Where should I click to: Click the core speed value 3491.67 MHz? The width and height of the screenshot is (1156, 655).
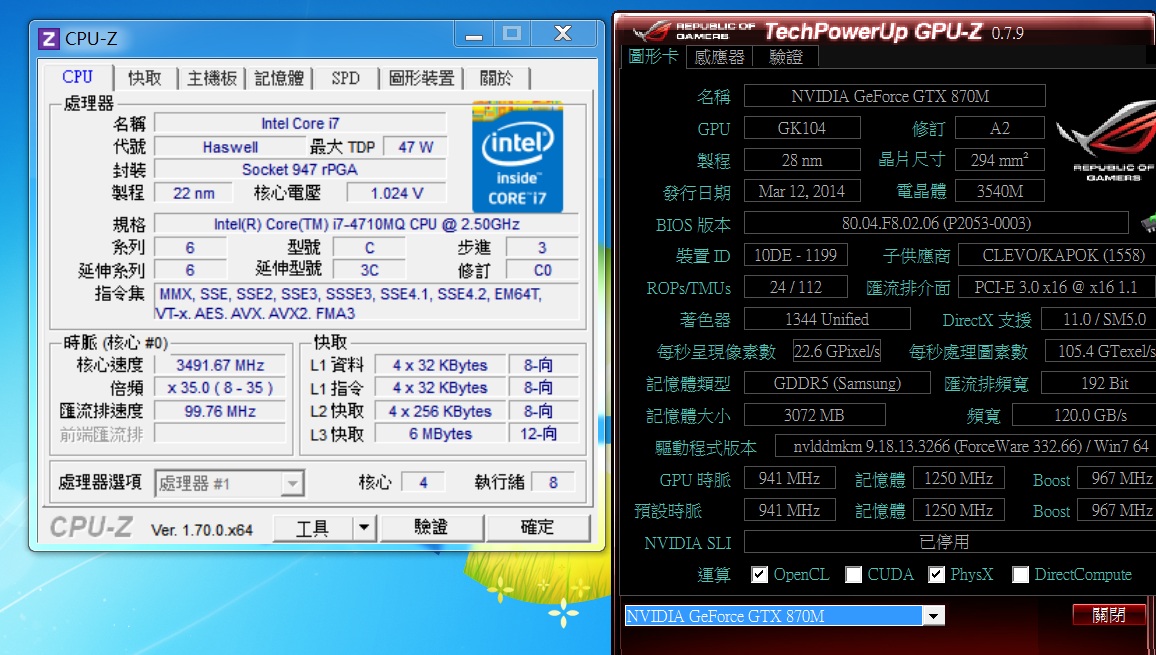tap(220, 365)
